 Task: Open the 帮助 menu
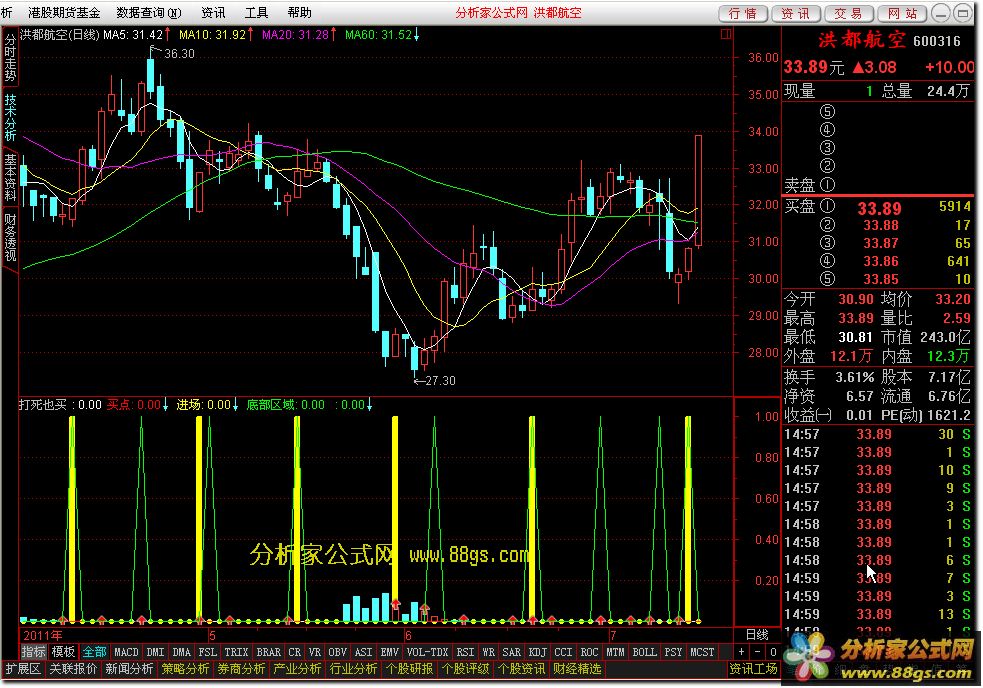(x=300, y=13)
